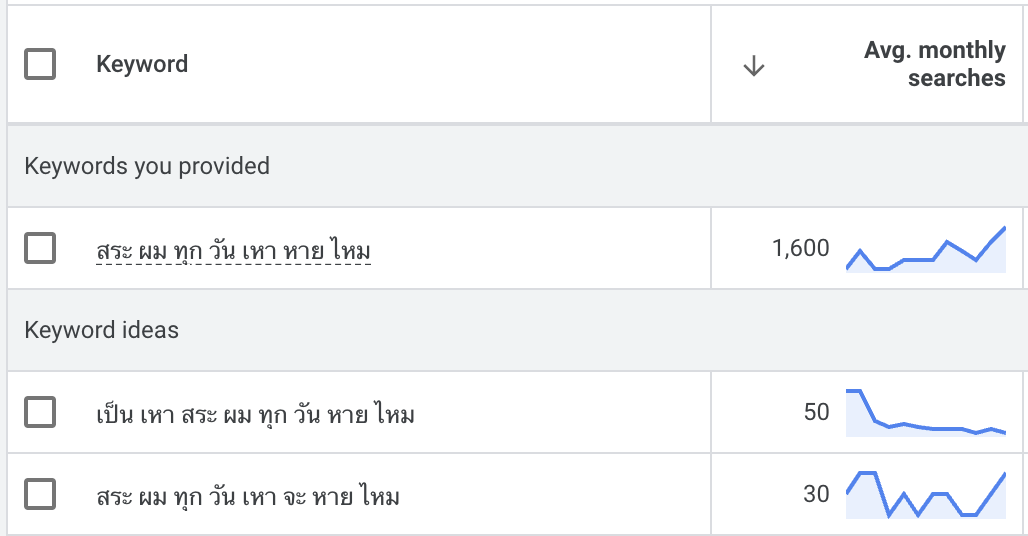Open trend sparkline for the 30 searches keyword
This screenshot has height=536, width=1028.
click(925, 495)
